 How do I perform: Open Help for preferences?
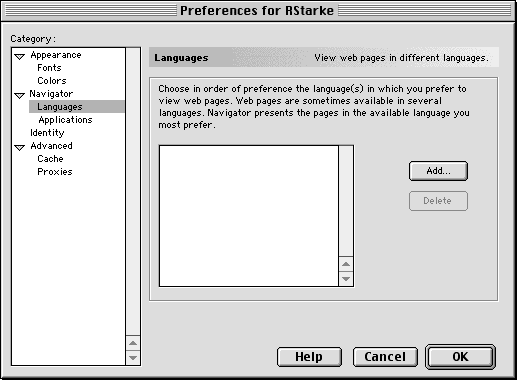click(309, 357)
